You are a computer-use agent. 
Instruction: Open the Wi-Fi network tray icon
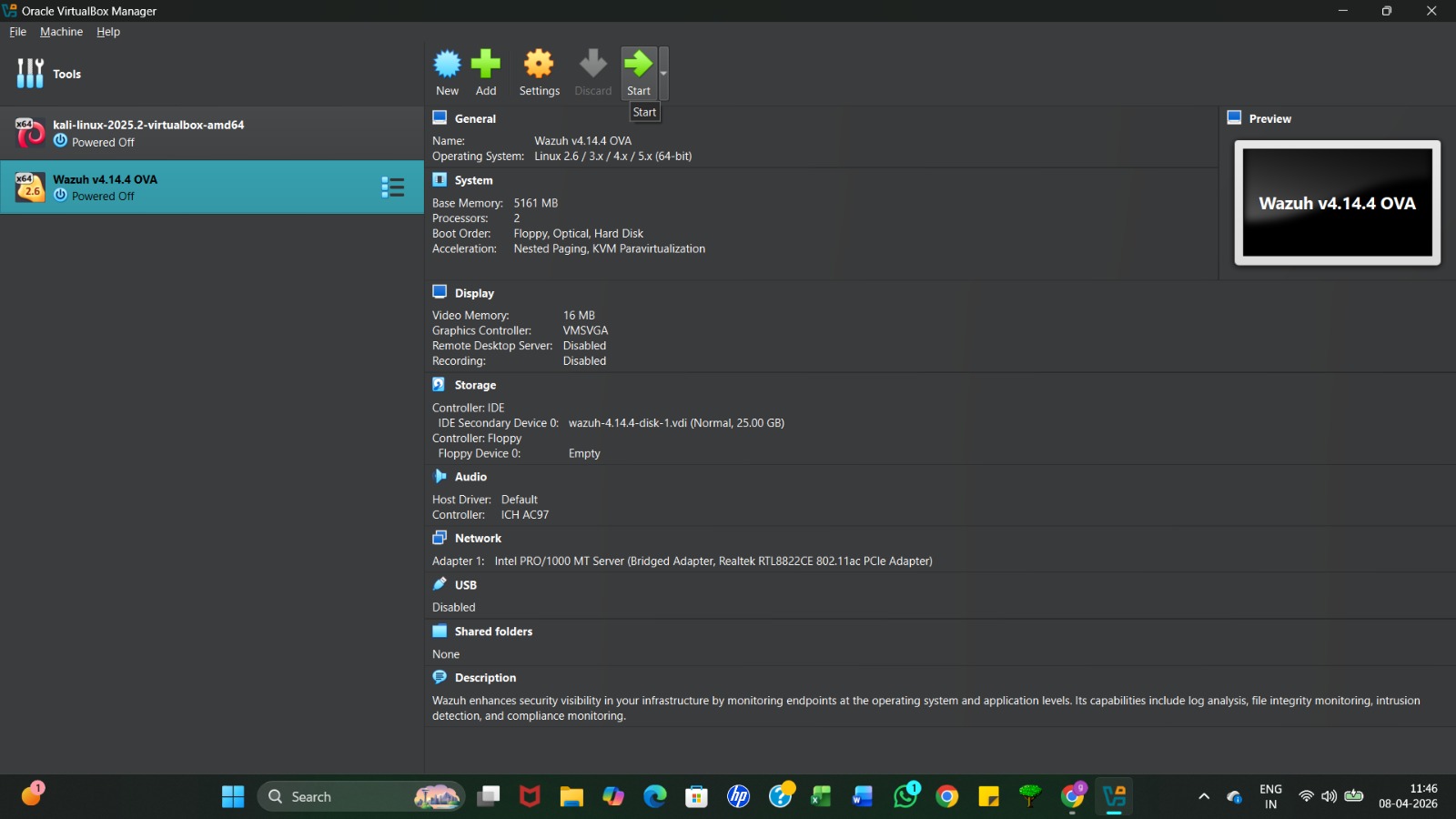(x=1306, y=796)
